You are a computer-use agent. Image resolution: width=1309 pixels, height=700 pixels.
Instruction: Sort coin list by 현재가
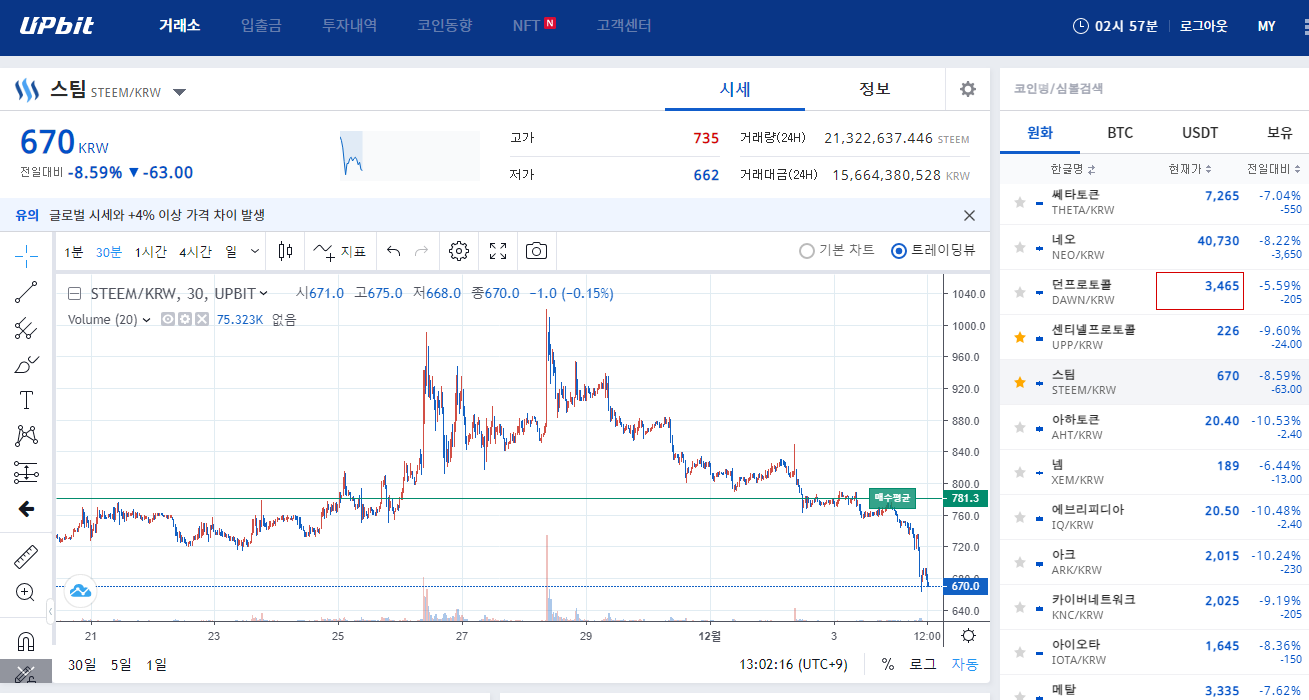pyautogui.click(x=1190, y=169)
